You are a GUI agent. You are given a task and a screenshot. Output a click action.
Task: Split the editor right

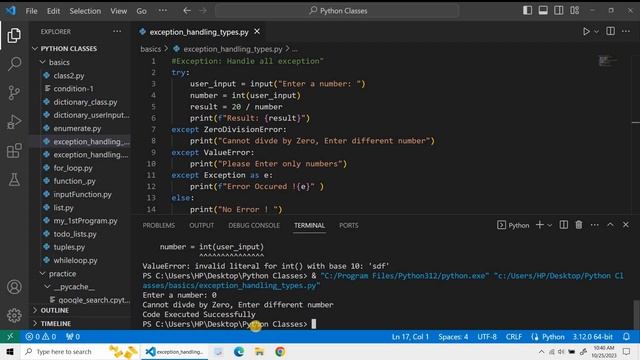click(x=610, y=31)
